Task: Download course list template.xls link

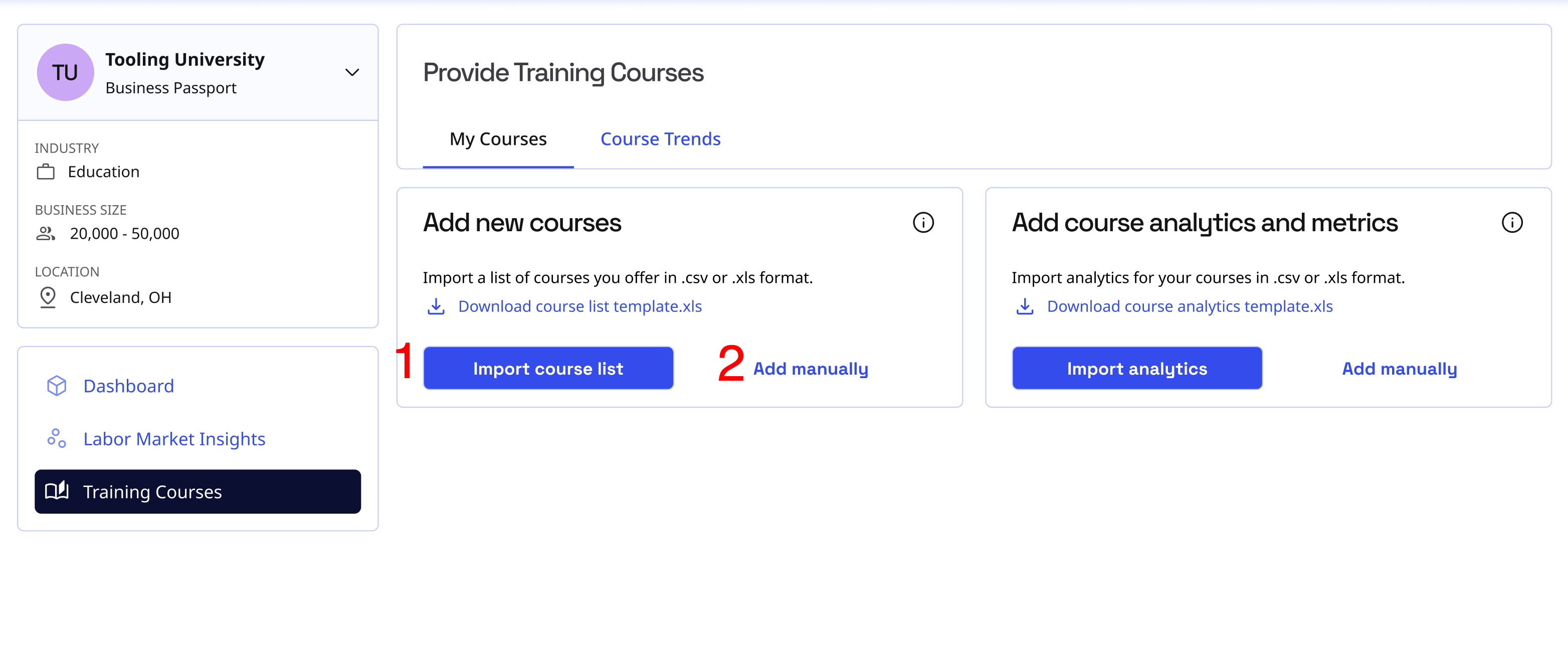Action: 579,306
